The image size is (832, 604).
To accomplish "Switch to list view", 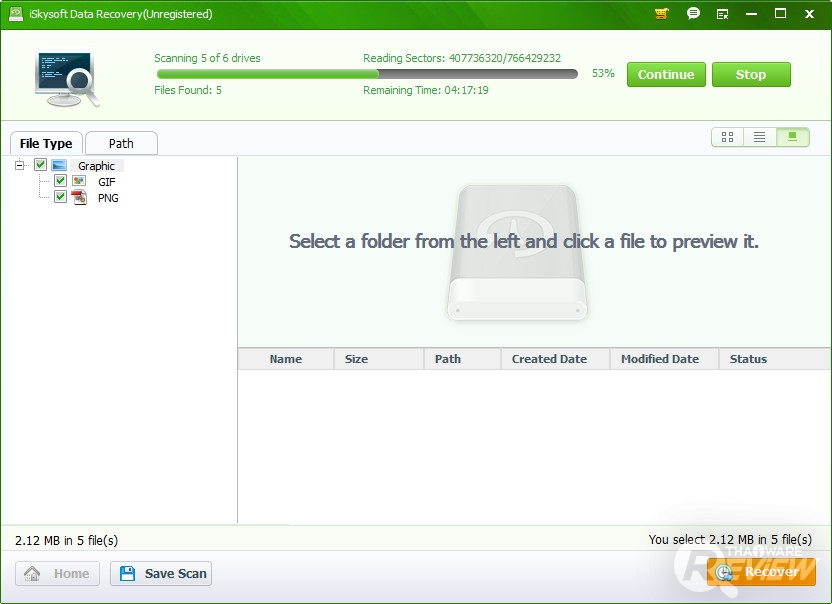I will click(x=759, y=137).
